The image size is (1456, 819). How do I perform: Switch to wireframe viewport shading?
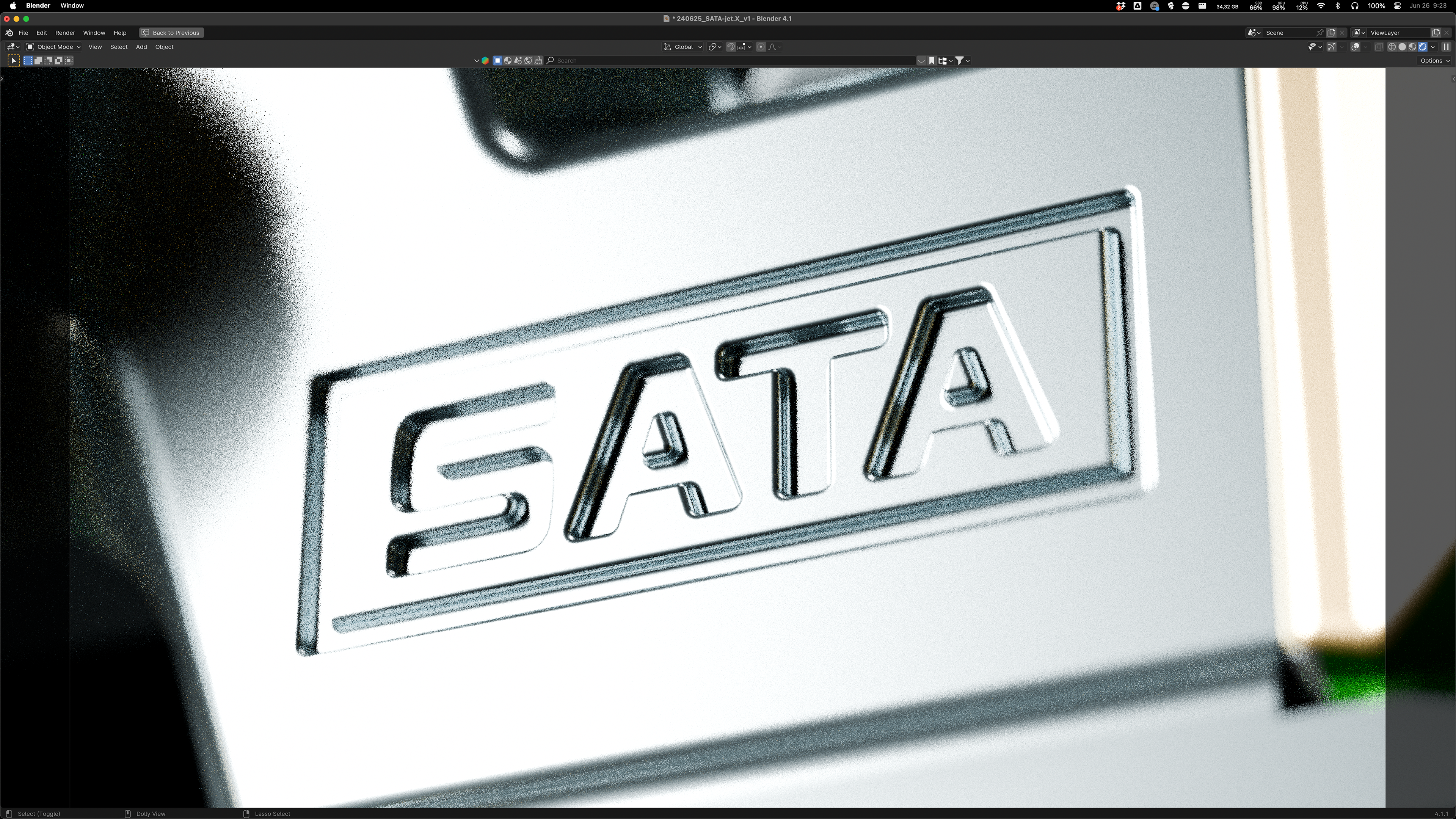1392,47
